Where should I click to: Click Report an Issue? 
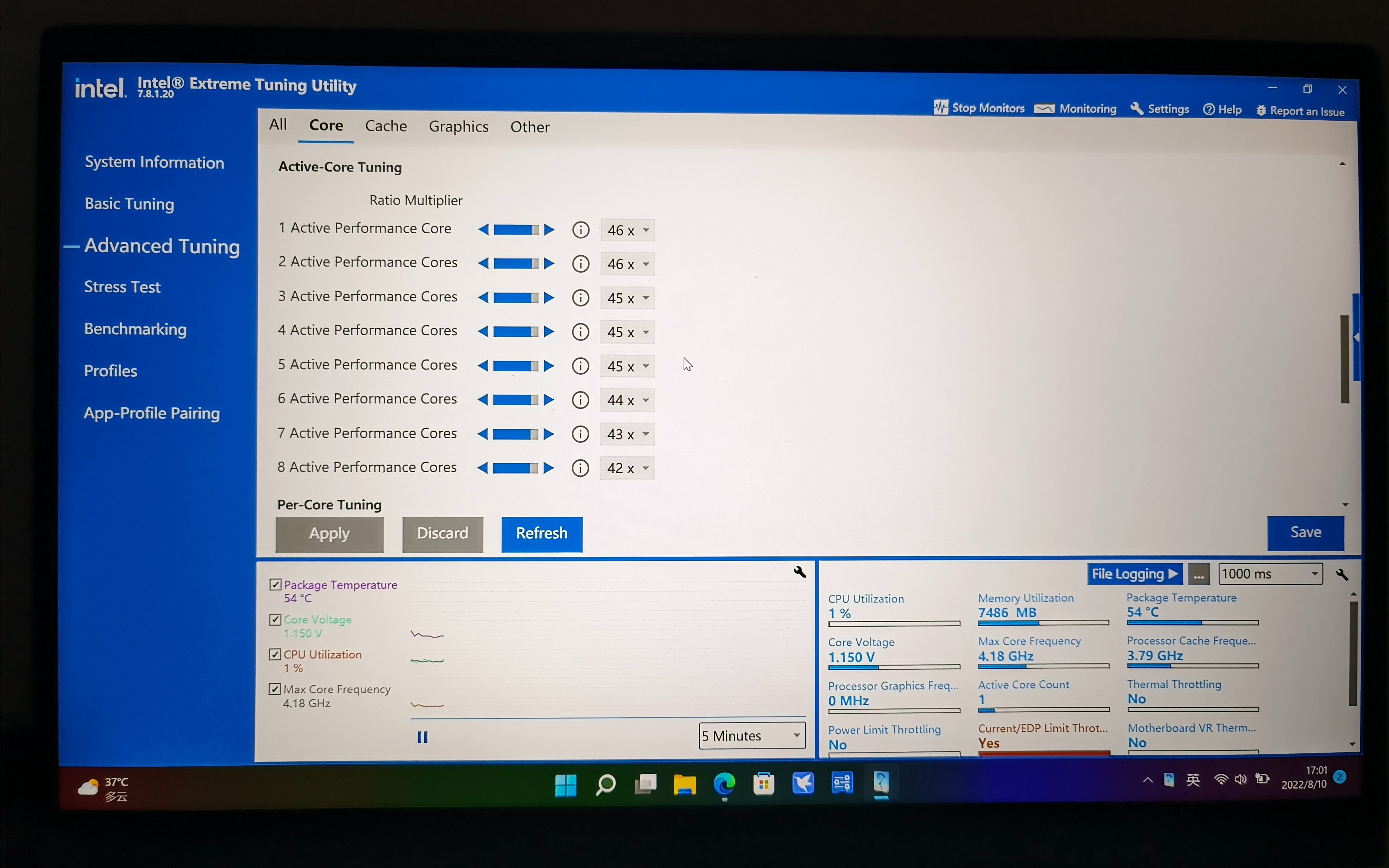[x=1300, y=111]
